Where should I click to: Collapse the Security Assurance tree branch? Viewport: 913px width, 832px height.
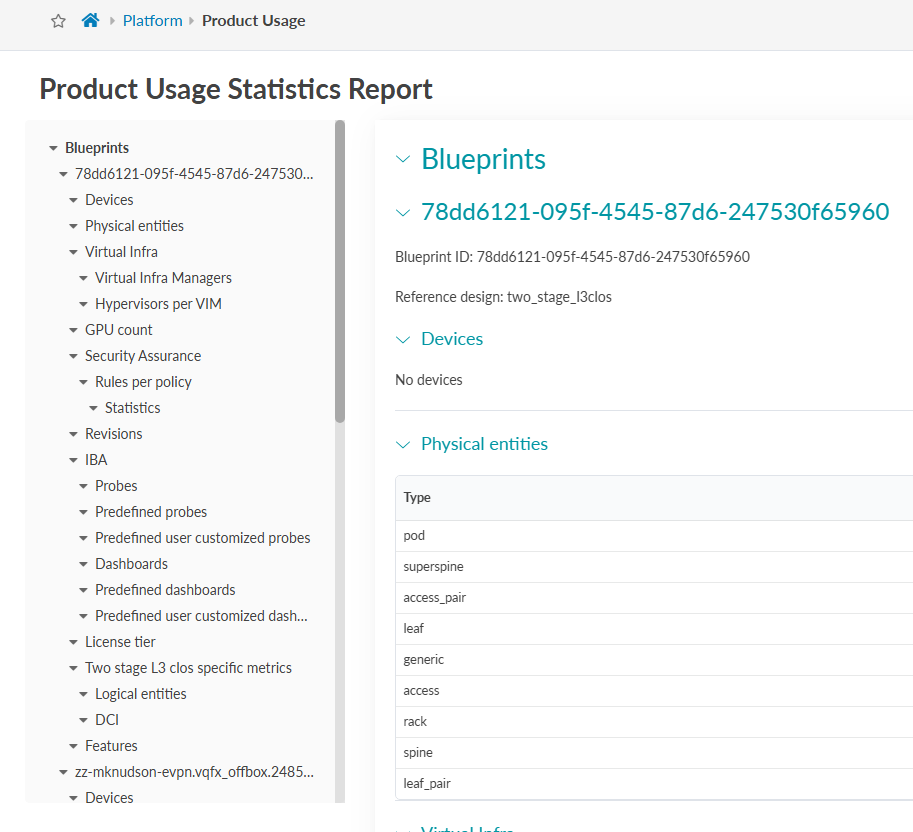point(72,355)
